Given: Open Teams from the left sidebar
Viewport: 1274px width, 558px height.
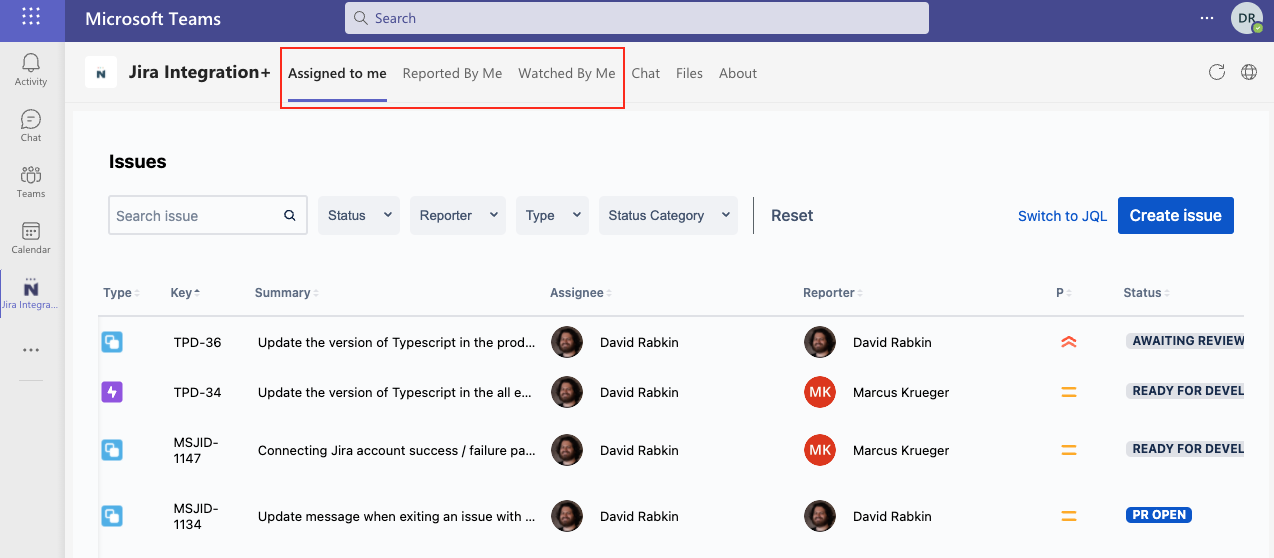Looking at the screenshot, I should (x=31, y=182).
